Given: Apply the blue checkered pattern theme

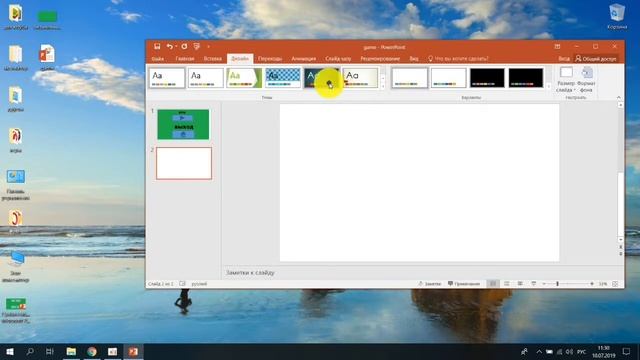Looking at the screenshot, I should coord(282,78).
